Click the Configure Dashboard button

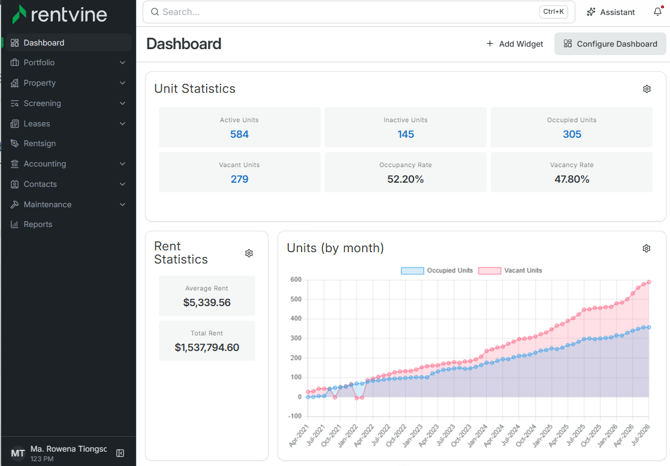pos(610,44)
